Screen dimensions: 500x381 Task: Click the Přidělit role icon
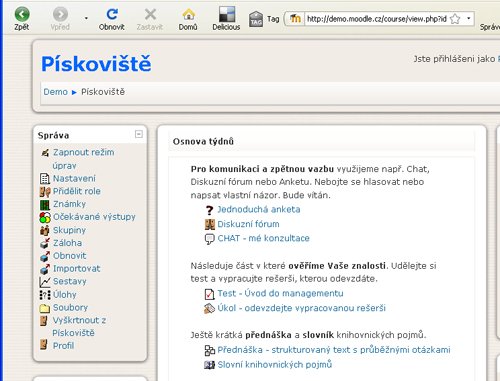(x=45, y=192)
